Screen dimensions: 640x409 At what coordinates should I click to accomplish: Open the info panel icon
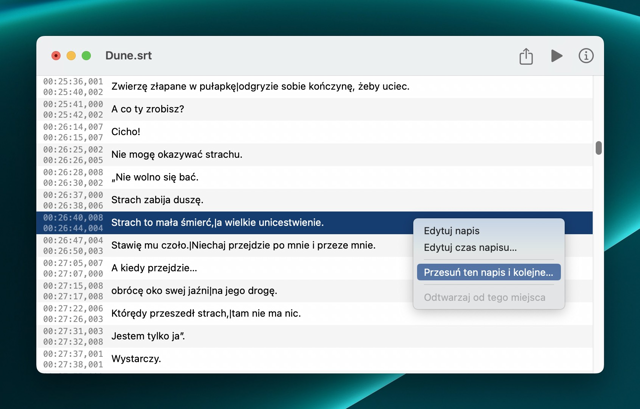tap(586, 56)
